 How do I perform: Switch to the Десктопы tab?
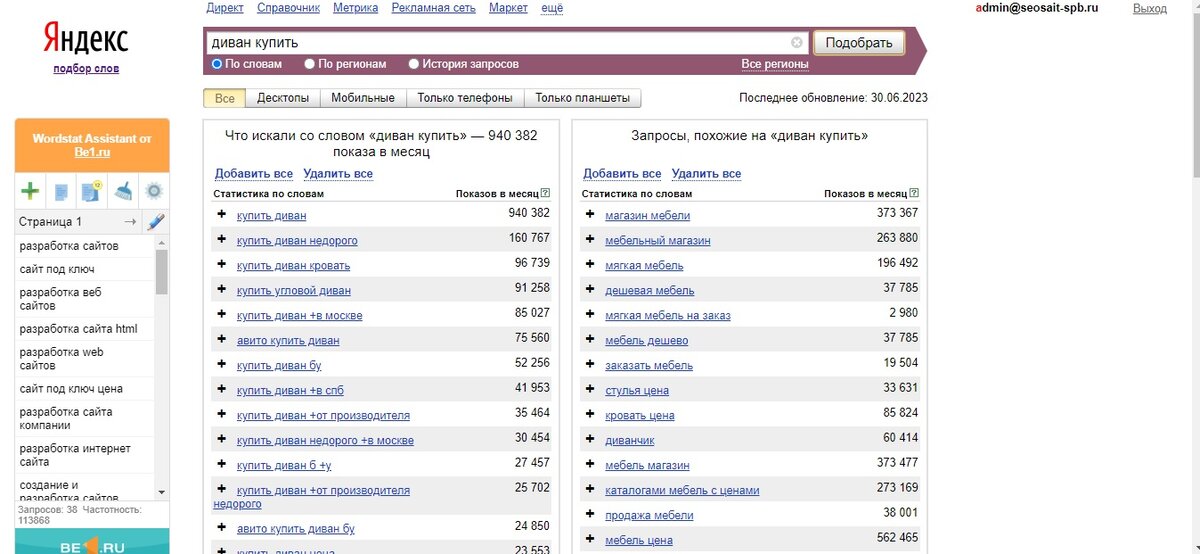pos(283,98)
